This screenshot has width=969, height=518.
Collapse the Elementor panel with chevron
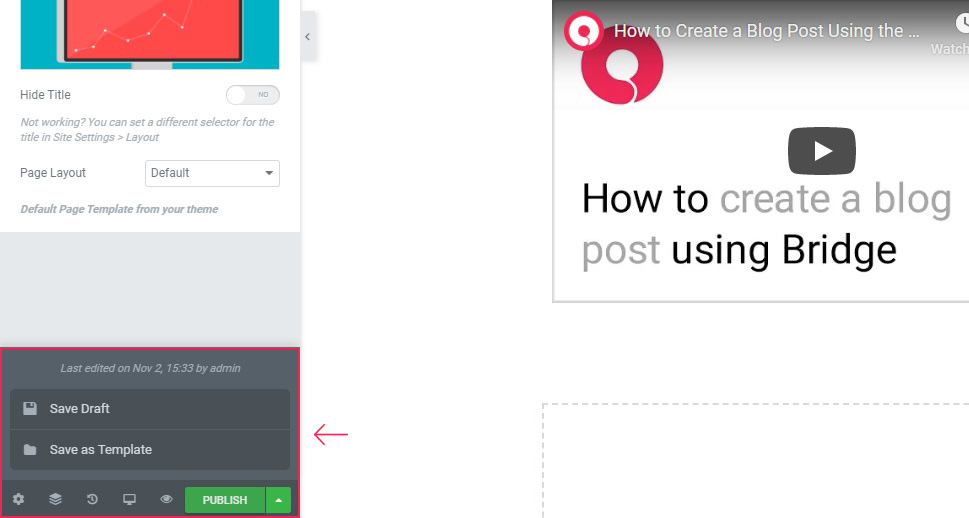(x=308, y=37)
